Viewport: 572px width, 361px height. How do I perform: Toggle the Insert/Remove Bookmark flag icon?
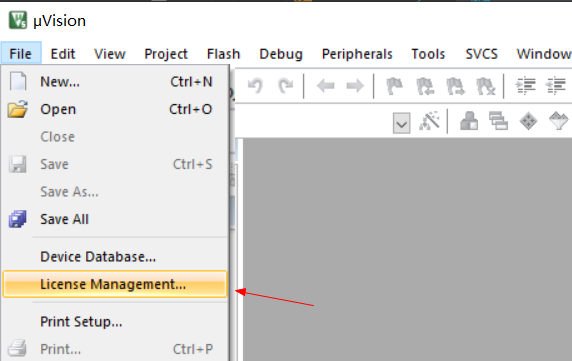394,86
